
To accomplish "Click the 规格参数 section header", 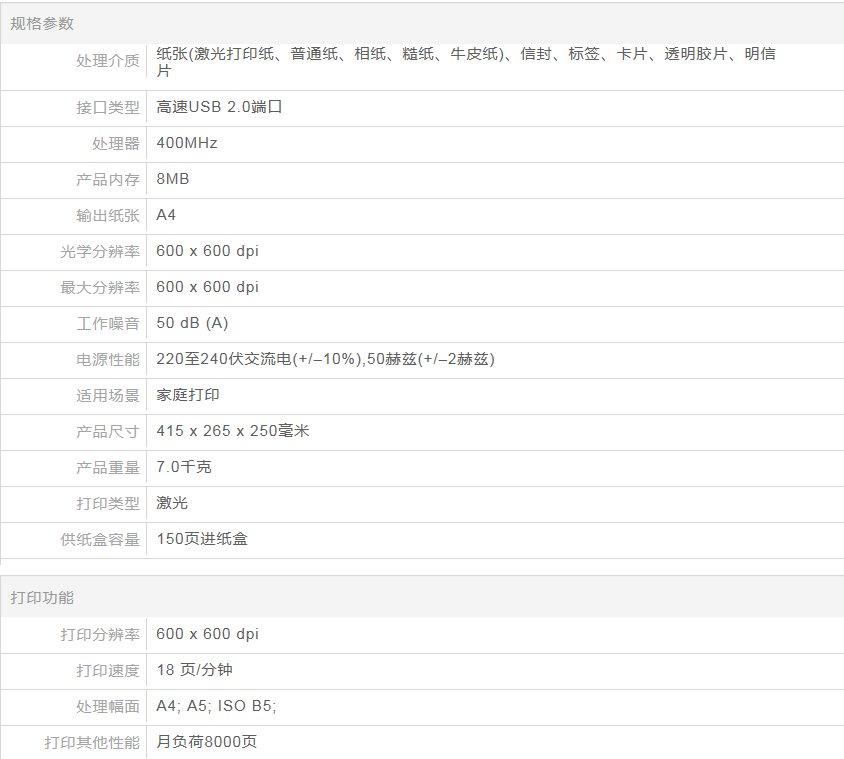I will 42,23.
